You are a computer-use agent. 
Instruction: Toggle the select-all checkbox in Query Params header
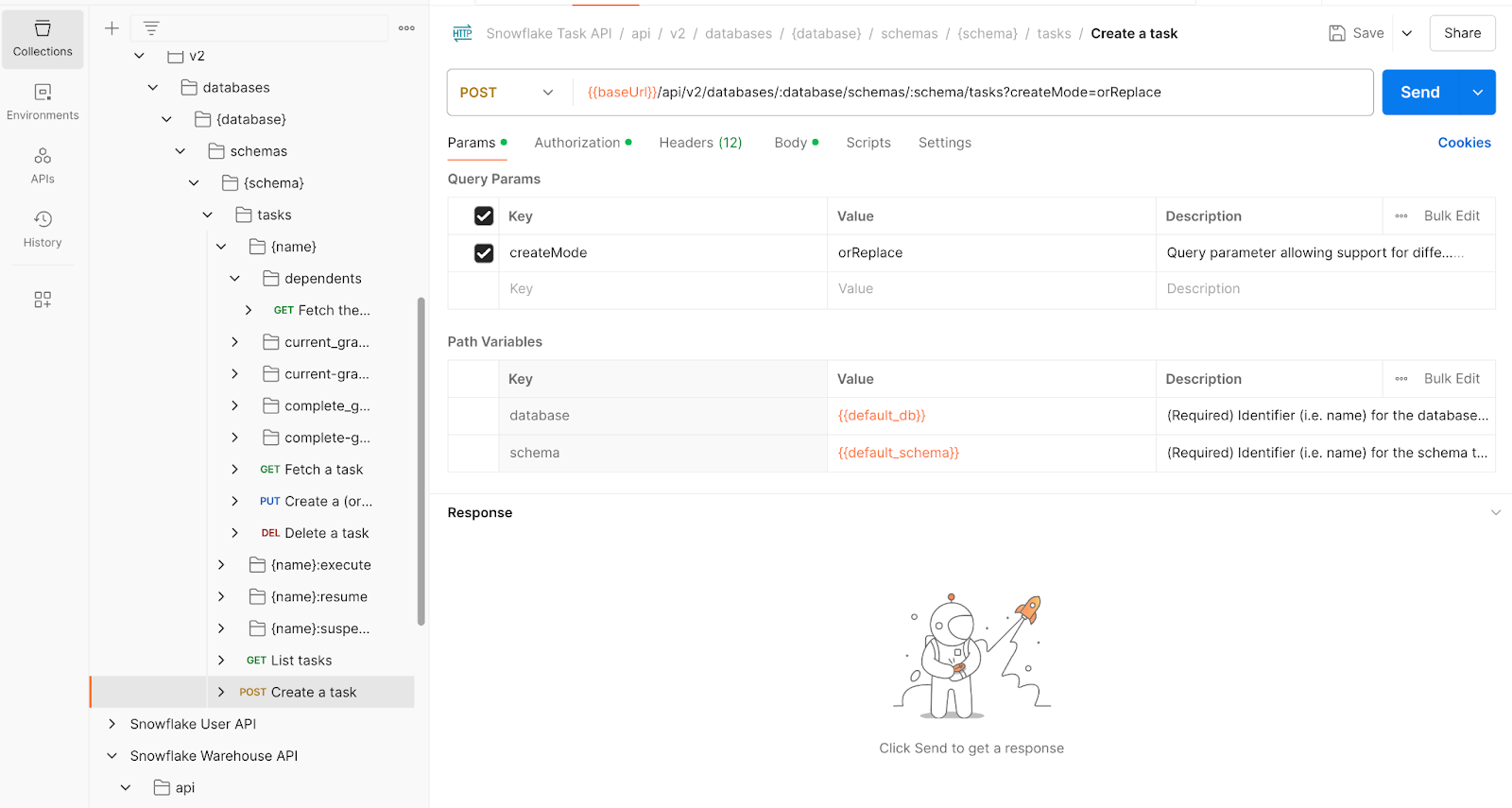[x=484, y=216]
